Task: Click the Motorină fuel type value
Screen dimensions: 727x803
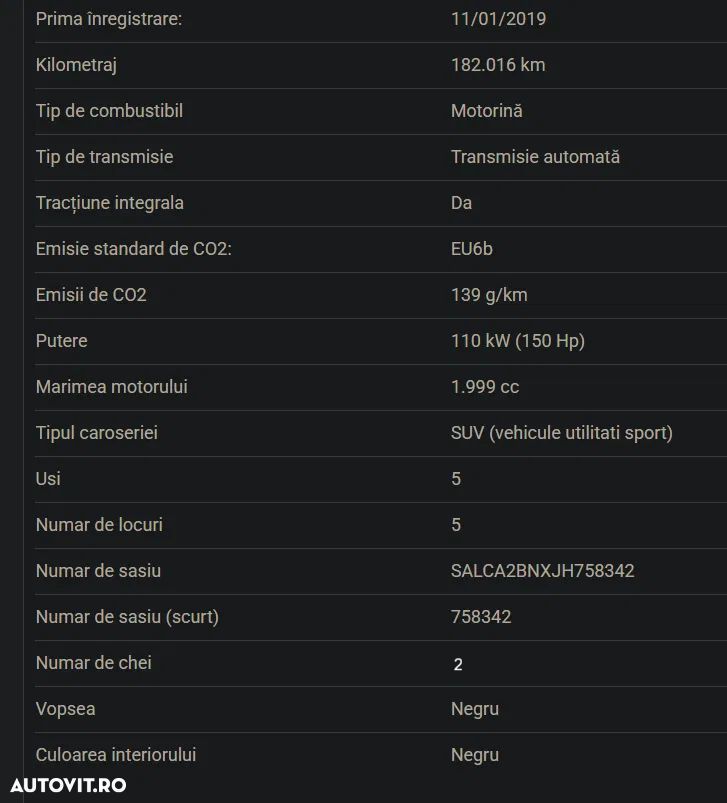Action: (x=486, y=111)
